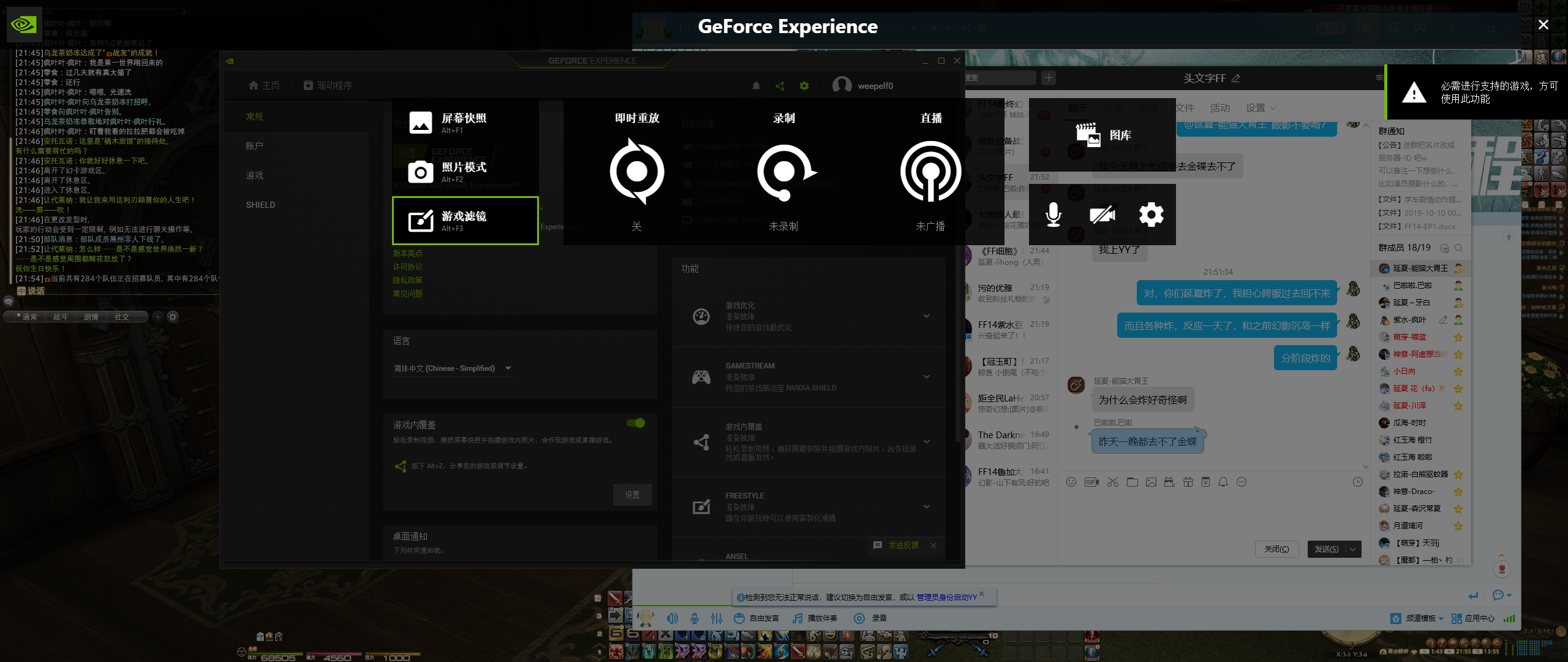This screenshot has width=1568, height=662.
Task: Select member 延夏-能猫大胃王 in list
Action: (1420, 268)
